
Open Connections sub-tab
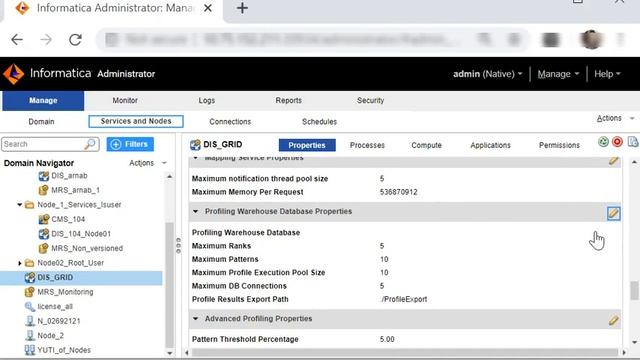(x=230, y=122)
